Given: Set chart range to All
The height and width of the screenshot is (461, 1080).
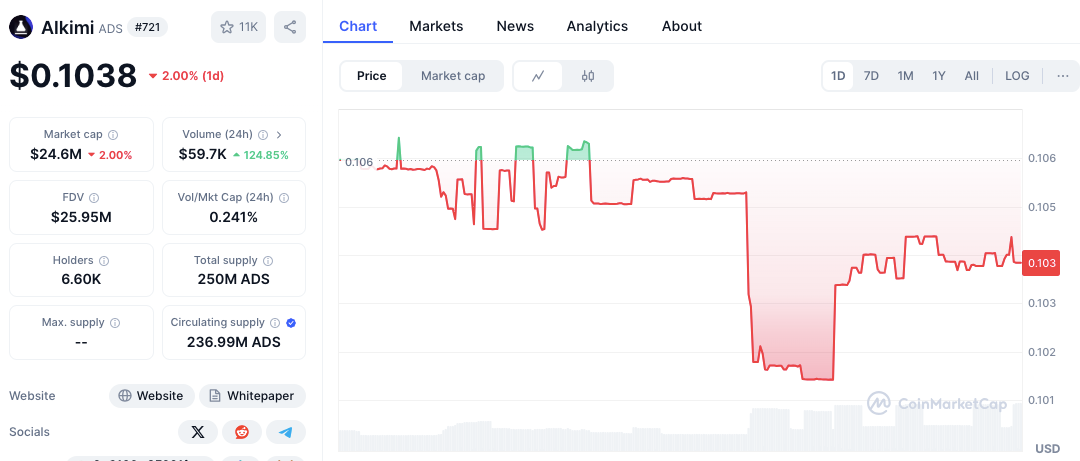Looking at the screenshot, I should [971, 76].
